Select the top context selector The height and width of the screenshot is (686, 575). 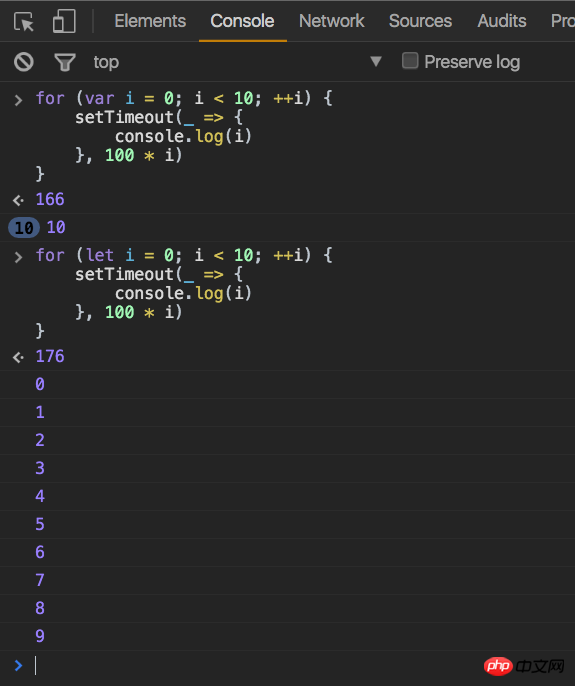coord(106,62)
